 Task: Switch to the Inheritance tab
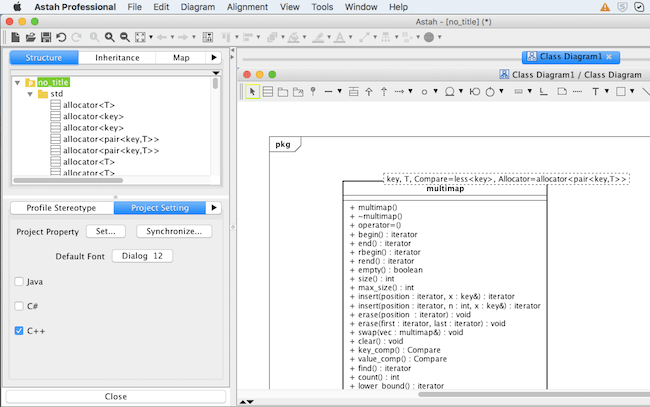(x=117, y=58)
